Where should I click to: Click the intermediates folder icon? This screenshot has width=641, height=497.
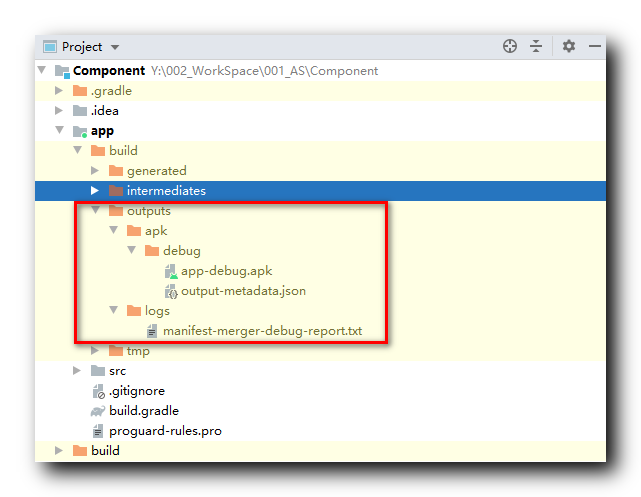116,190
